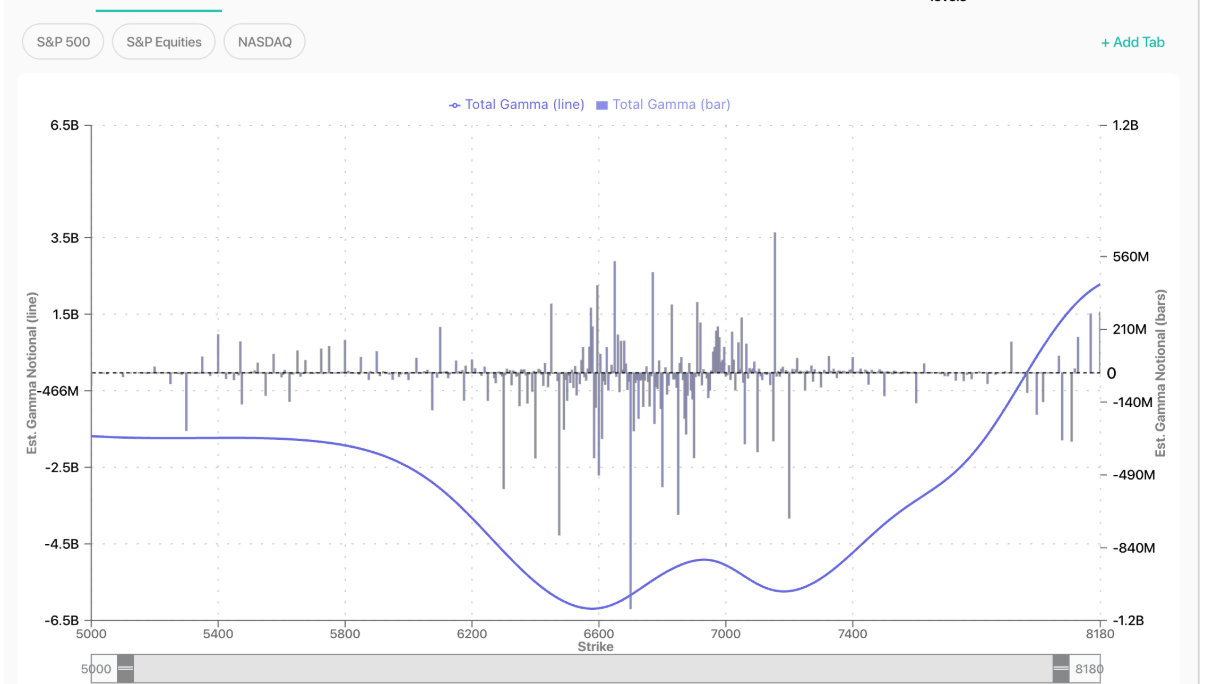
Task: Click the tallest positive gamma bar near 7200
Action: click(775, 300)
